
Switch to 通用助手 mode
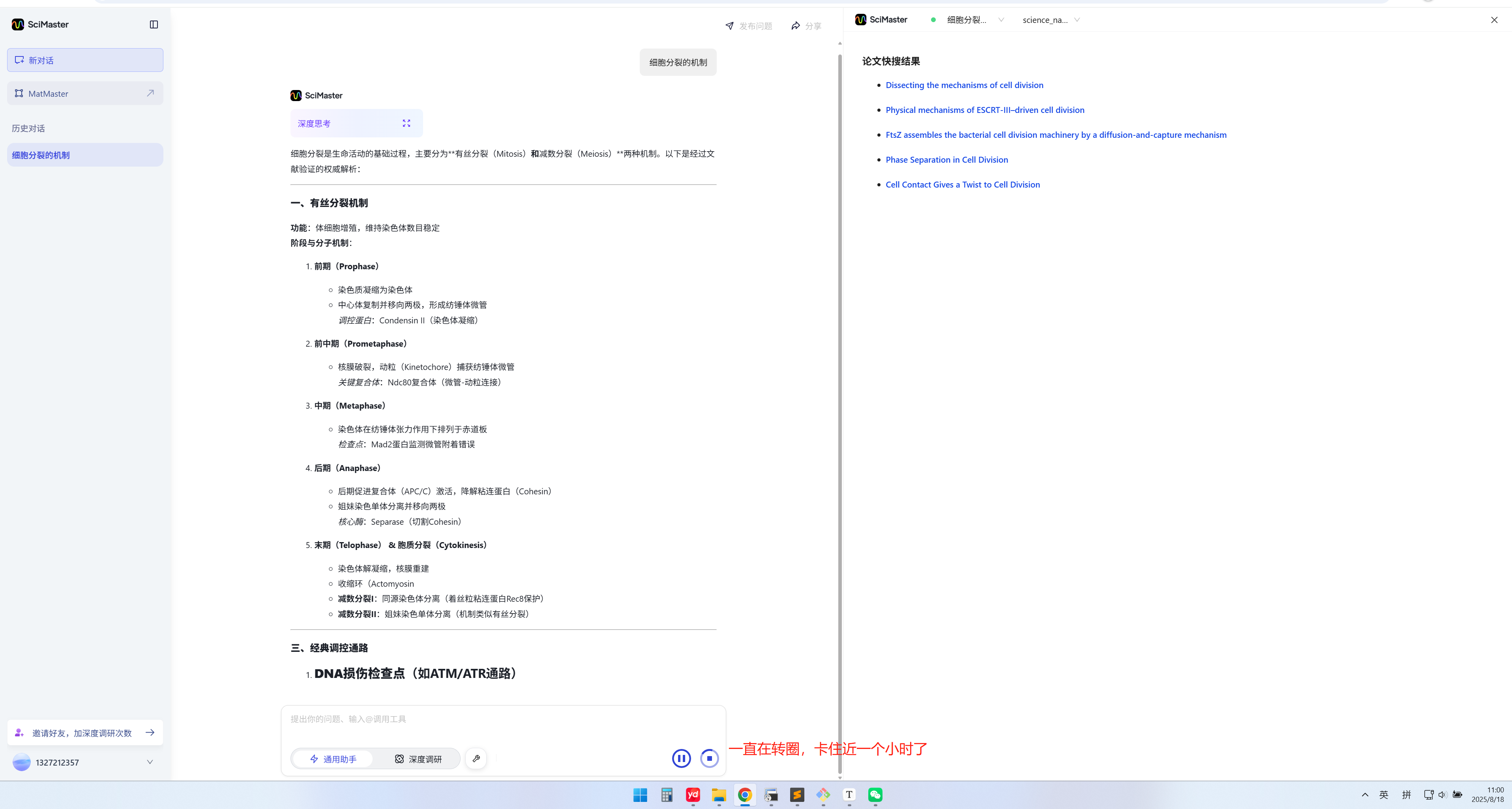point(333,759)
